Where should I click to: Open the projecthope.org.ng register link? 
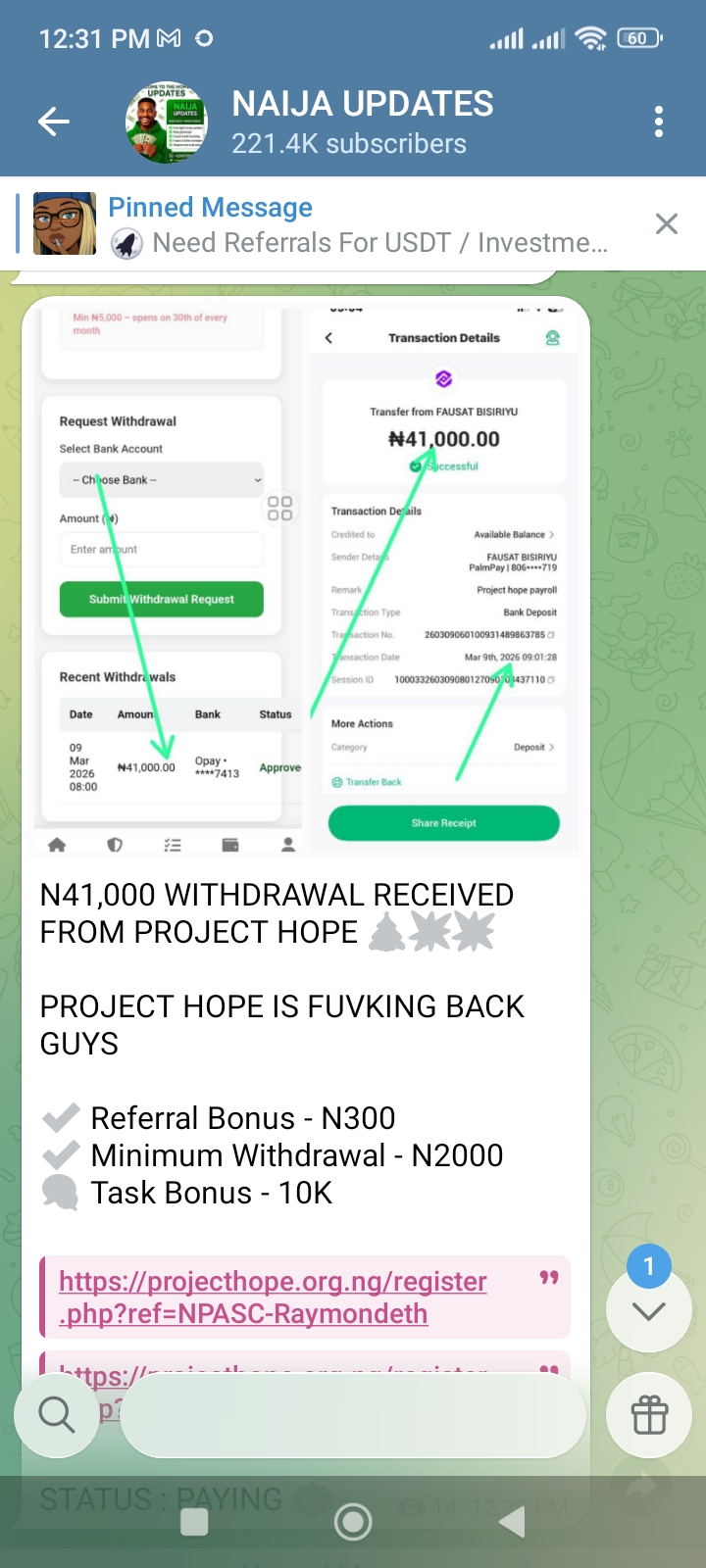[x=273, y=1297]
